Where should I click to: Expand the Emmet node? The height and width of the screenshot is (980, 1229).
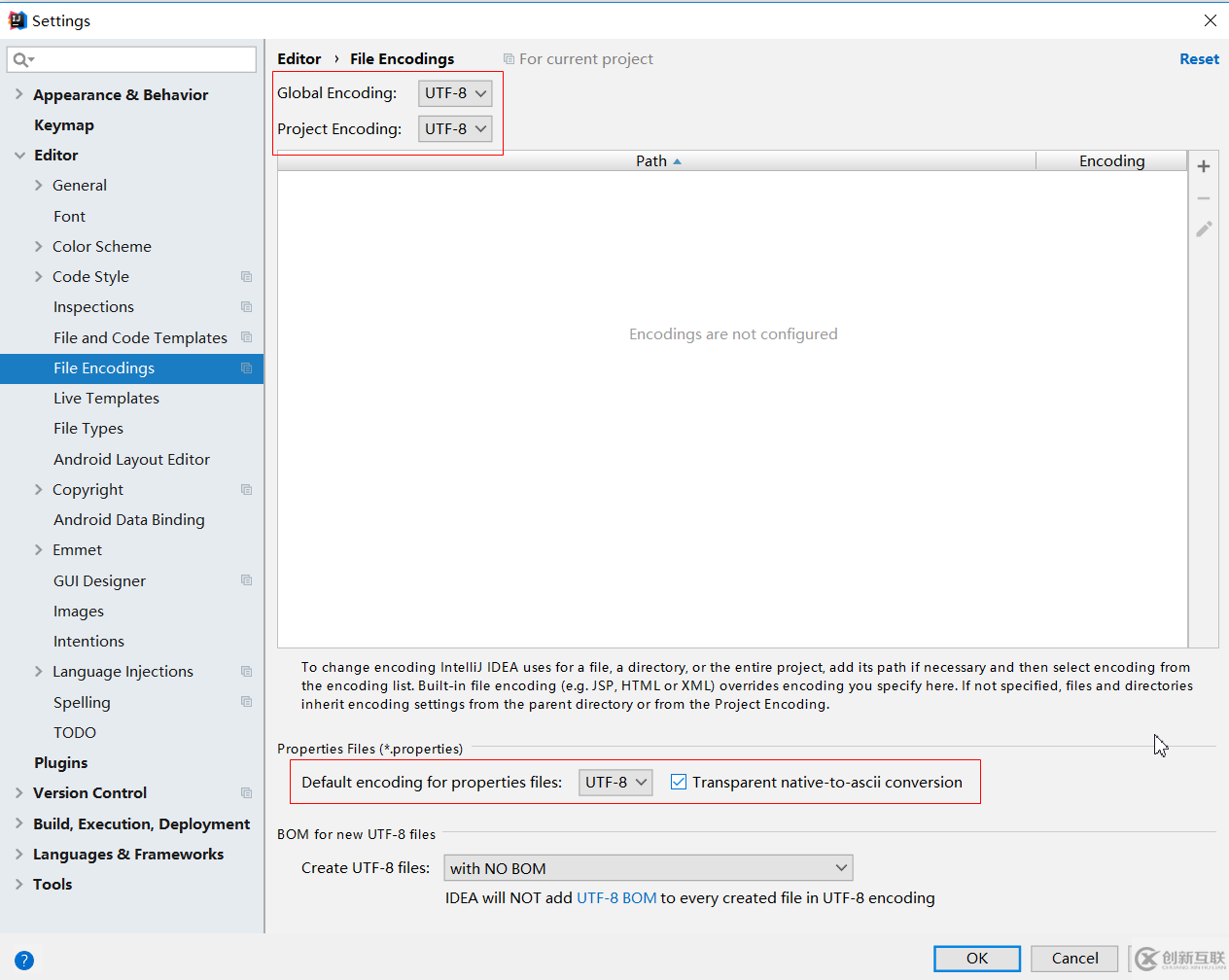tap(39, 550)
